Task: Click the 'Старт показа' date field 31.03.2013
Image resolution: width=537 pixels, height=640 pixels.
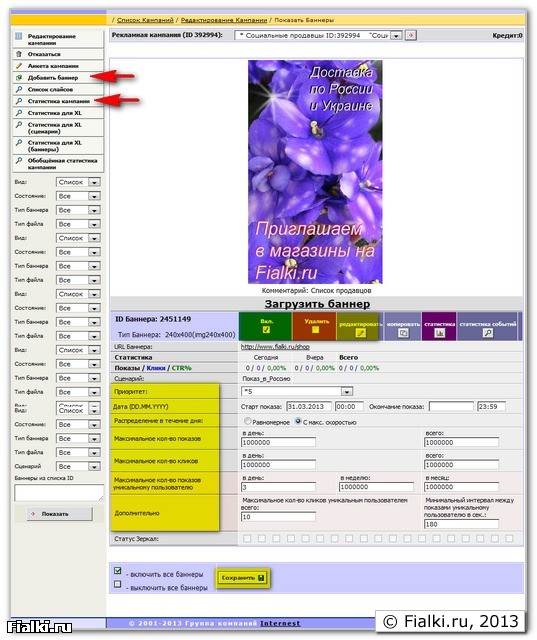Action: point(308,407)
